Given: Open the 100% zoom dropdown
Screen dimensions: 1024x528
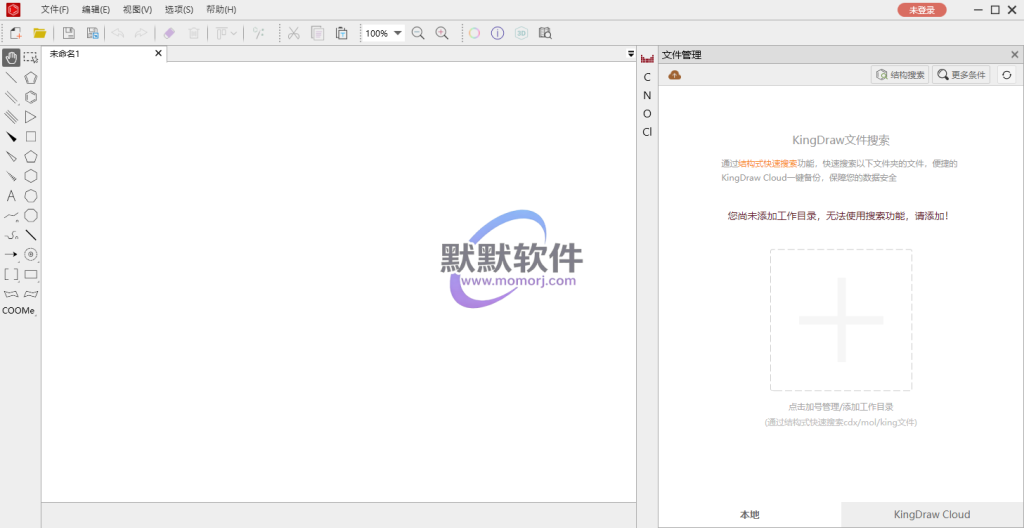Looking at the screenshot, I should (398, 33).
